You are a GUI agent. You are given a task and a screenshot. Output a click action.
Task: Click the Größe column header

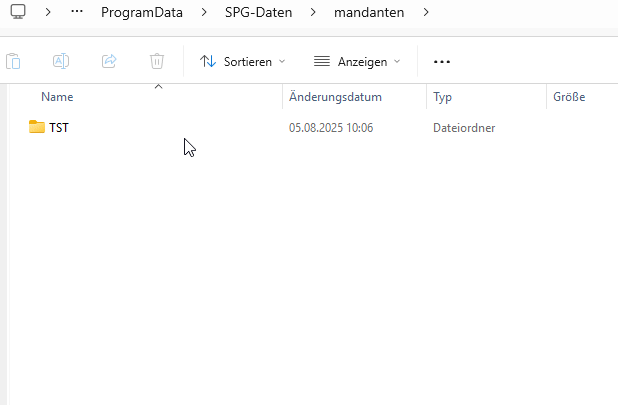[x=568, y=97]
